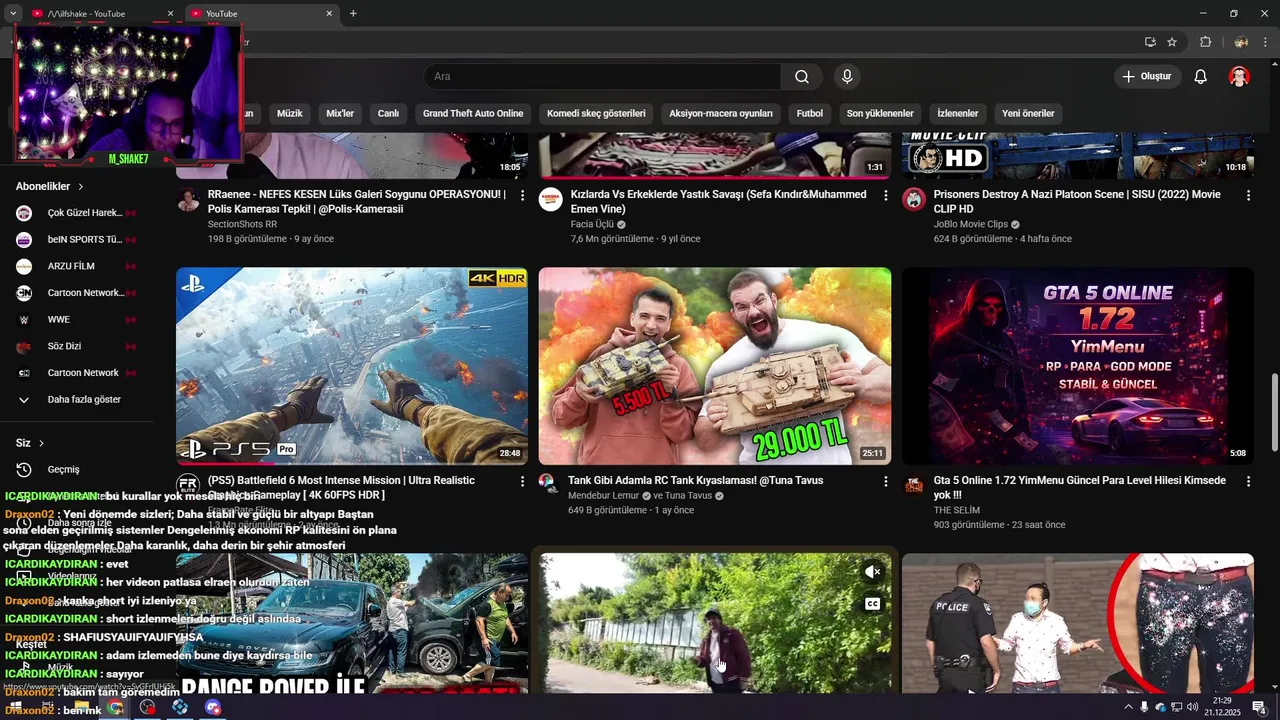Open the GTA 5 Online 1.72 thumbnail
1280x720 pixels.
coord(1078,366)
